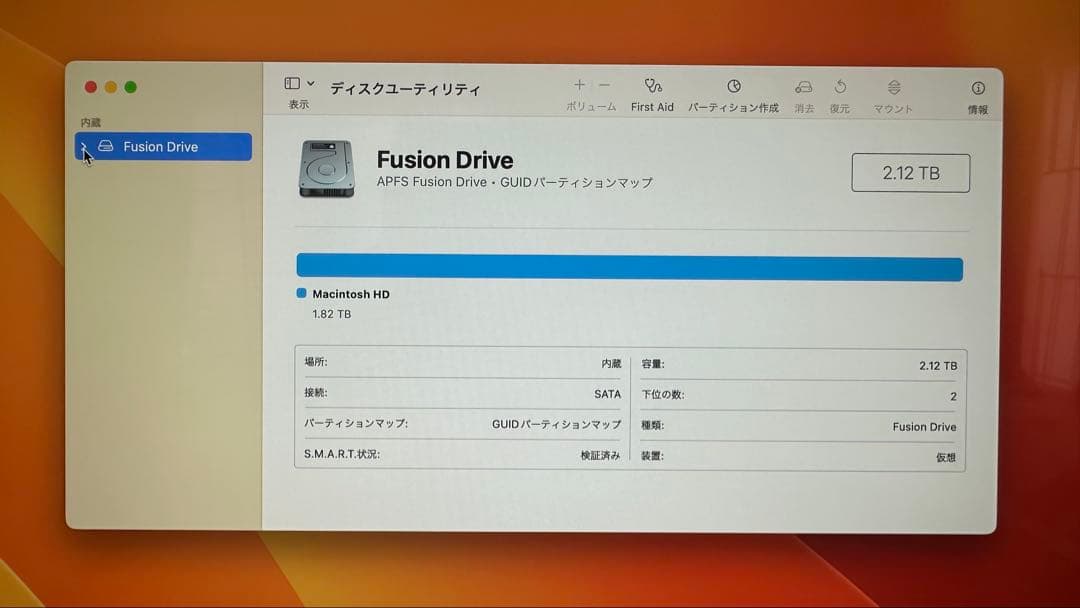Screen dimensions: 1080x608
Task: Open the info (情報) panel icon
Action: pos(978,88)
